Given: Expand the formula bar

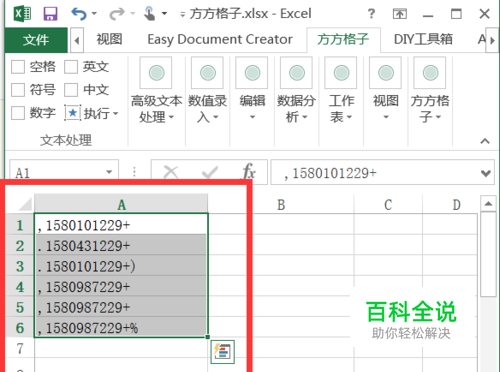Looking at the screenshot, I should (x=486, y=173).
